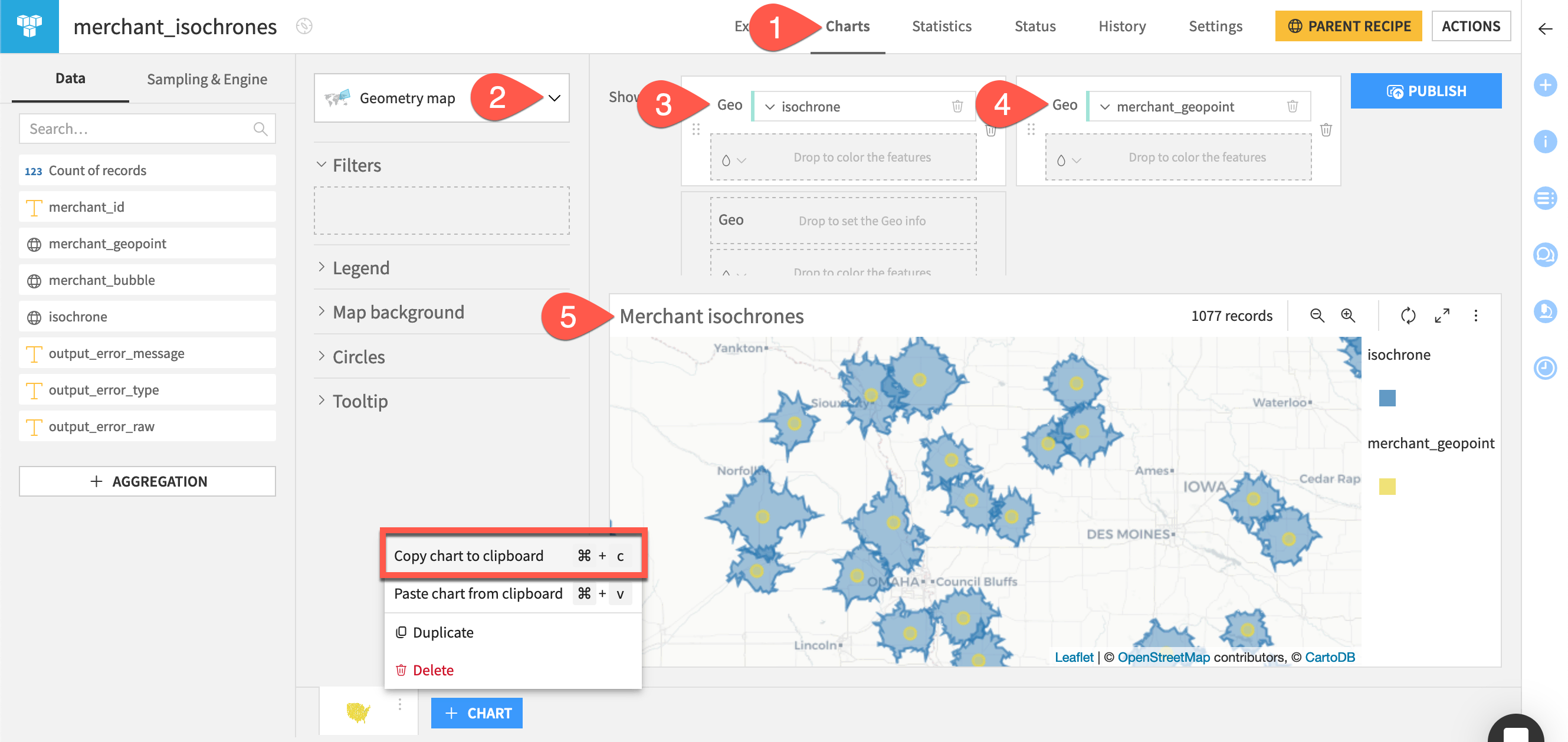The image size is (1568, 742).
Task: Click the column Search field
Action: click(139, 129)
